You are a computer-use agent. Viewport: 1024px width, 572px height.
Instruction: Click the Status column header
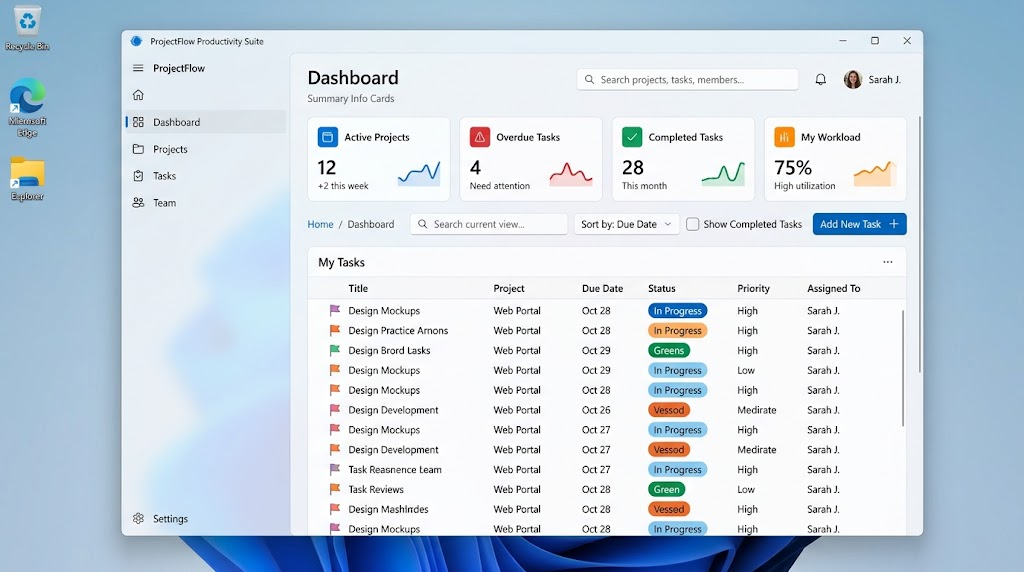662,288
